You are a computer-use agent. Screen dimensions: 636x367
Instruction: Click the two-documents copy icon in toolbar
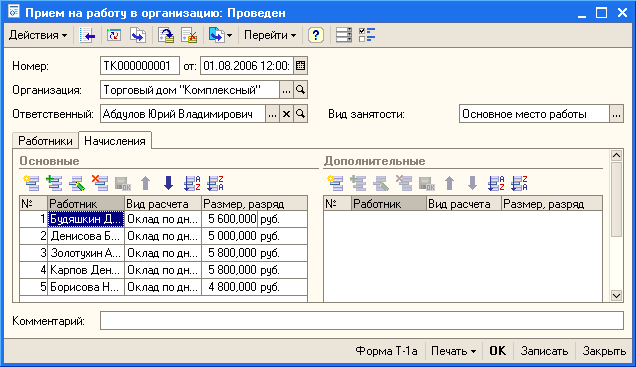[x=138, y=35]
